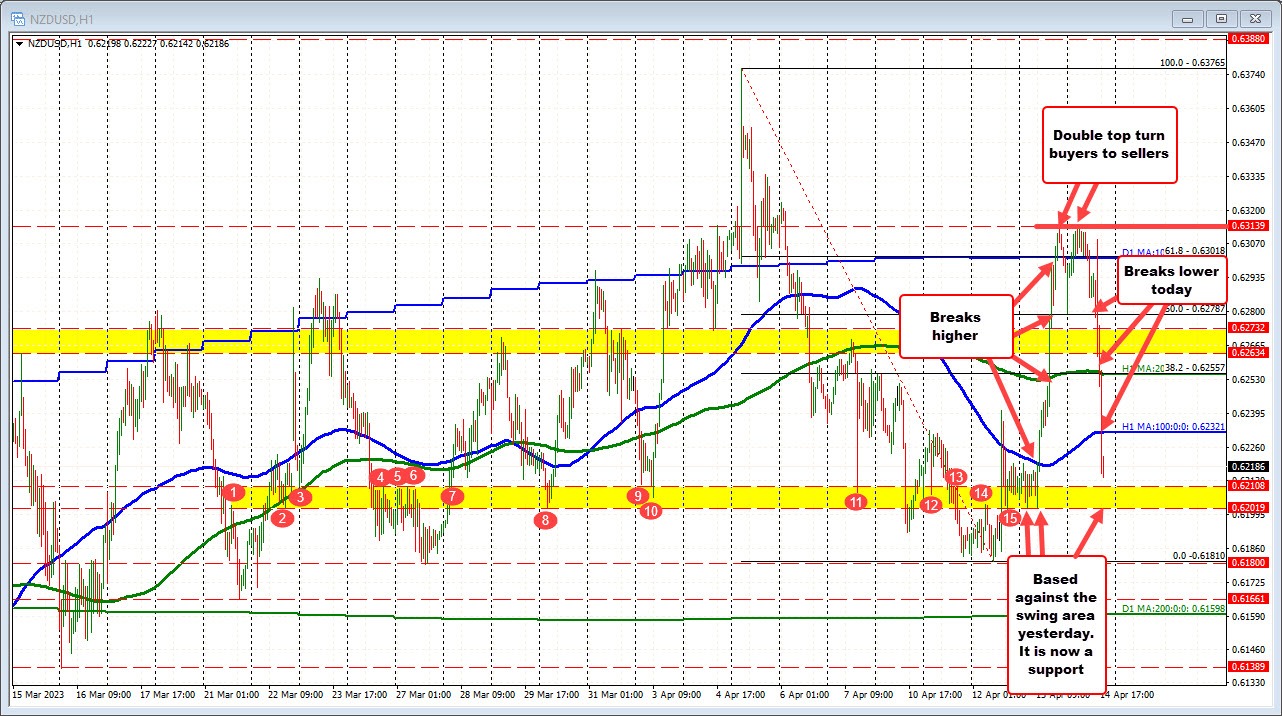Select marker 11 near the 0.62019 level
Image resolution: width=1282 pixels, height=716 pixels.
[x=856, y=501]
